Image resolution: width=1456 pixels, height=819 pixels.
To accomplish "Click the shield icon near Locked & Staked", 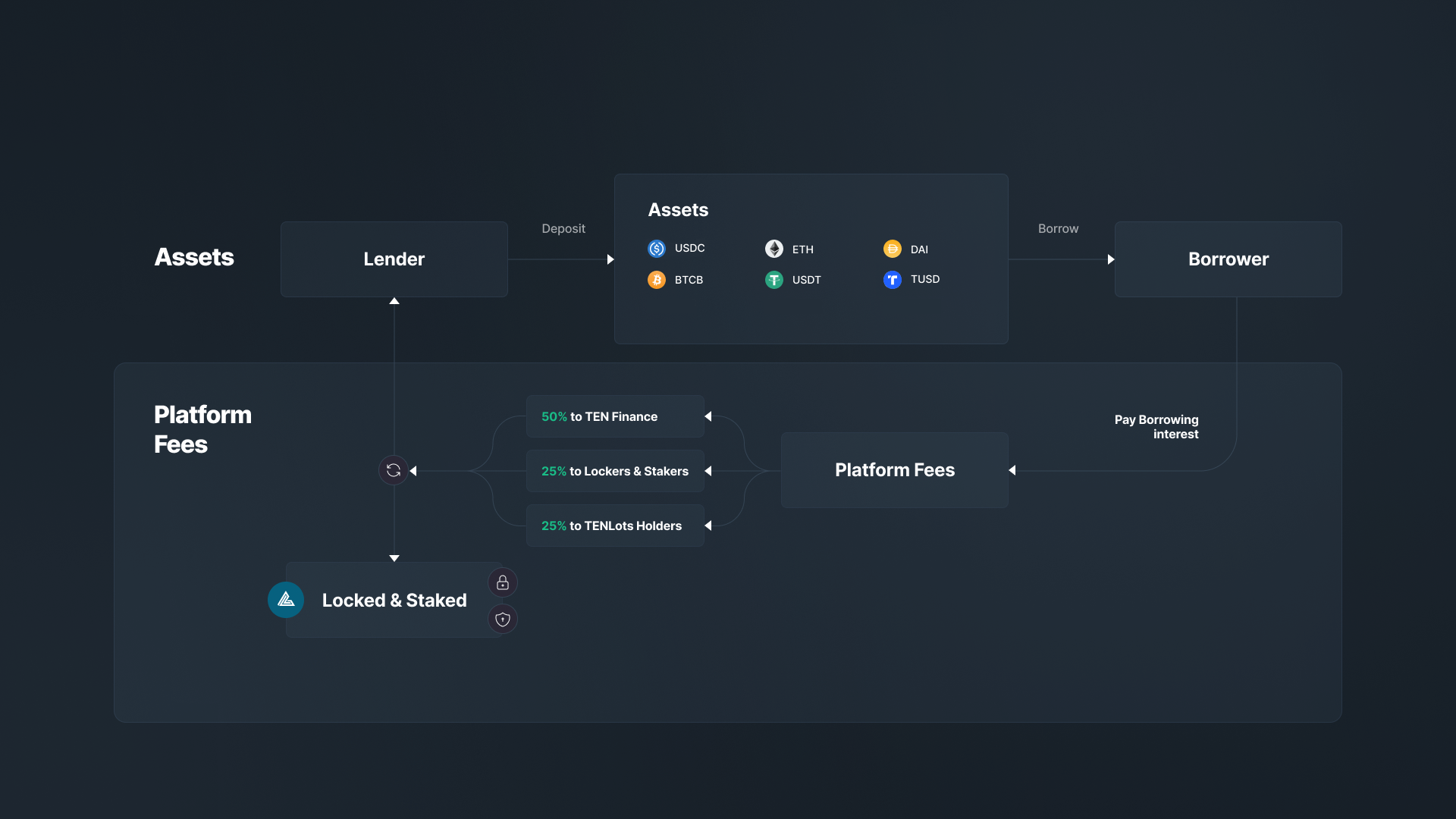I will (503, 620).
